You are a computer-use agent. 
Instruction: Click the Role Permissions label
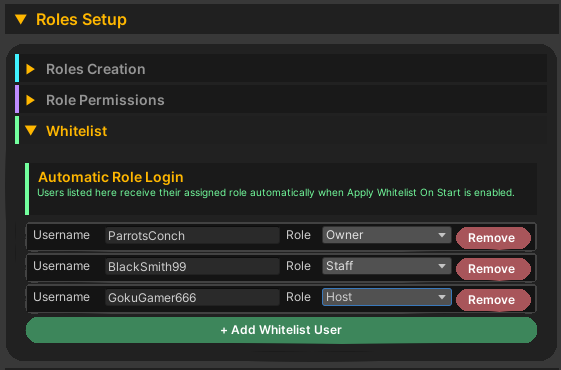tap(105, 100)
